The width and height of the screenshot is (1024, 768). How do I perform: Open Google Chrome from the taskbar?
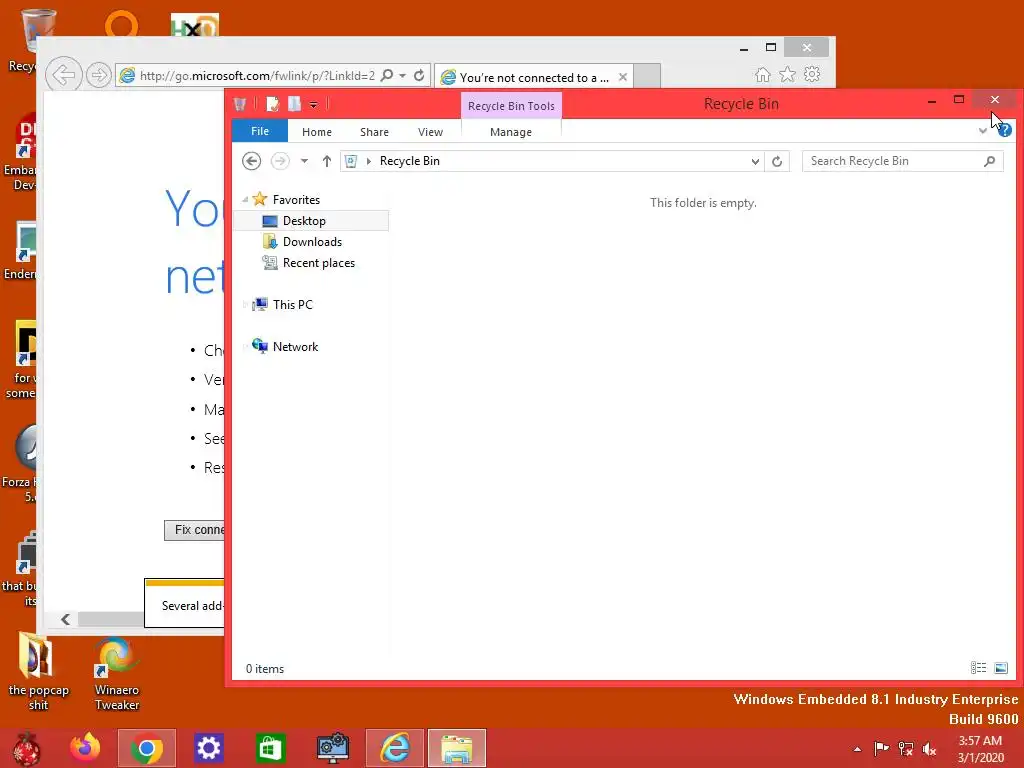[146, 748]
